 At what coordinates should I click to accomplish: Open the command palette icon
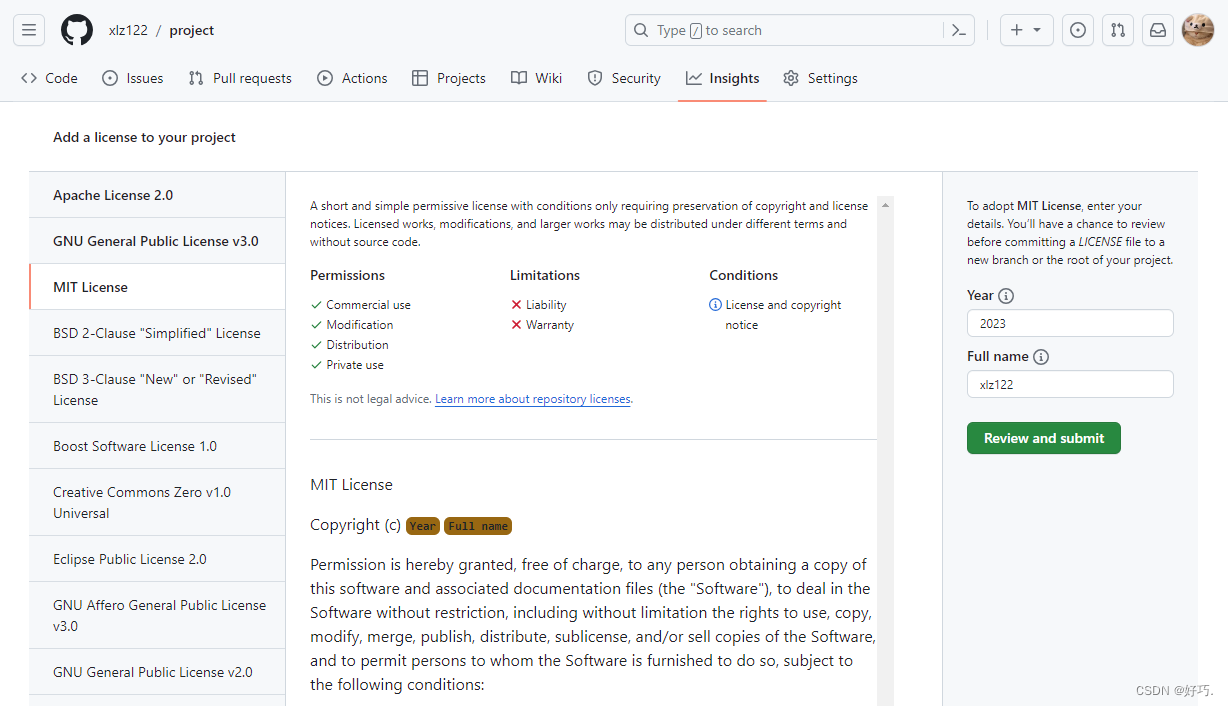[958, 30]
